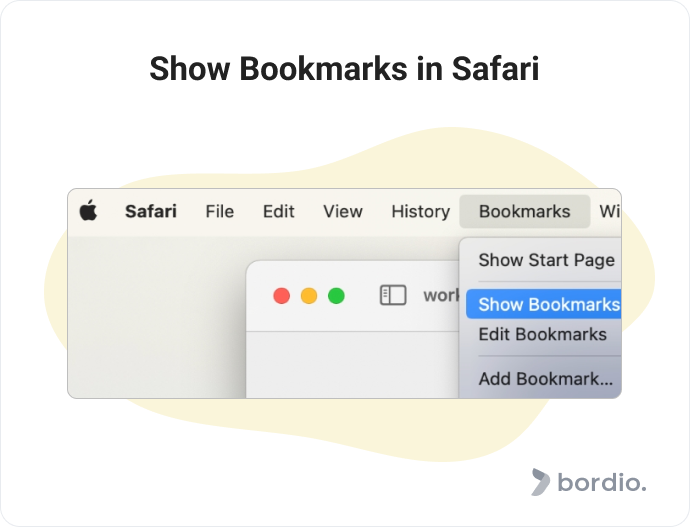This screenshot has width=690, height=527.
Task: Close the Safari window with red button
Action: 282,296
